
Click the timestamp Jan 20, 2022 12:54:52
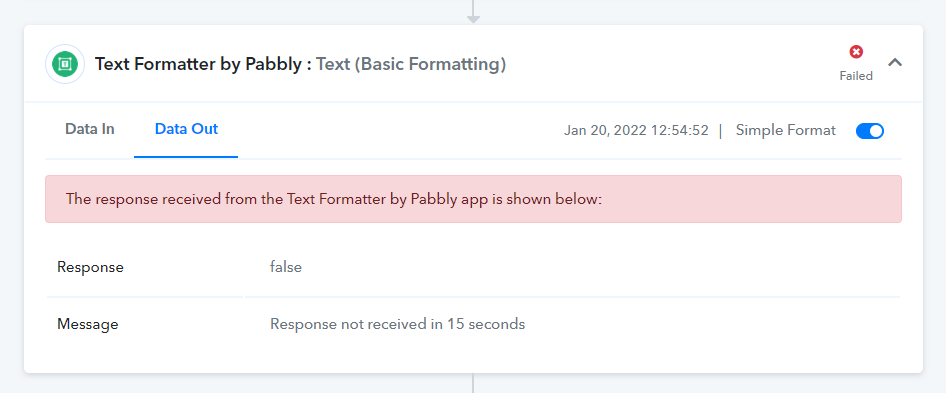tap(636, 130)
